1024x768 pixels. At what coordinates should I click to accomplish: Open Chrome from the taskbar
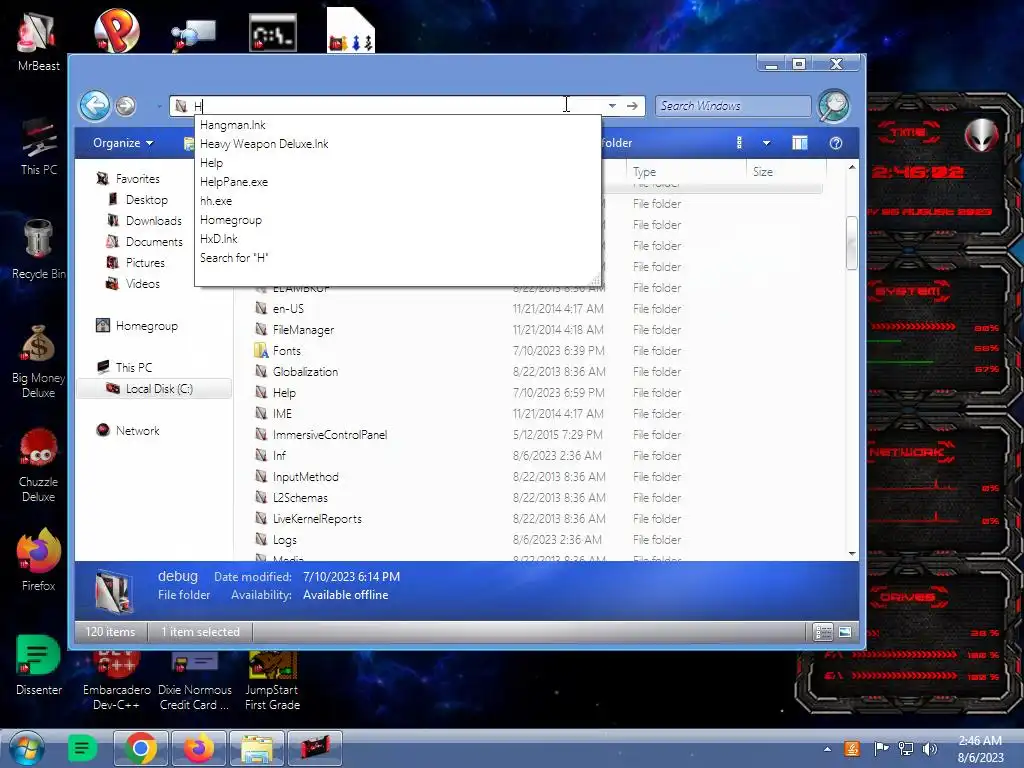141,748
